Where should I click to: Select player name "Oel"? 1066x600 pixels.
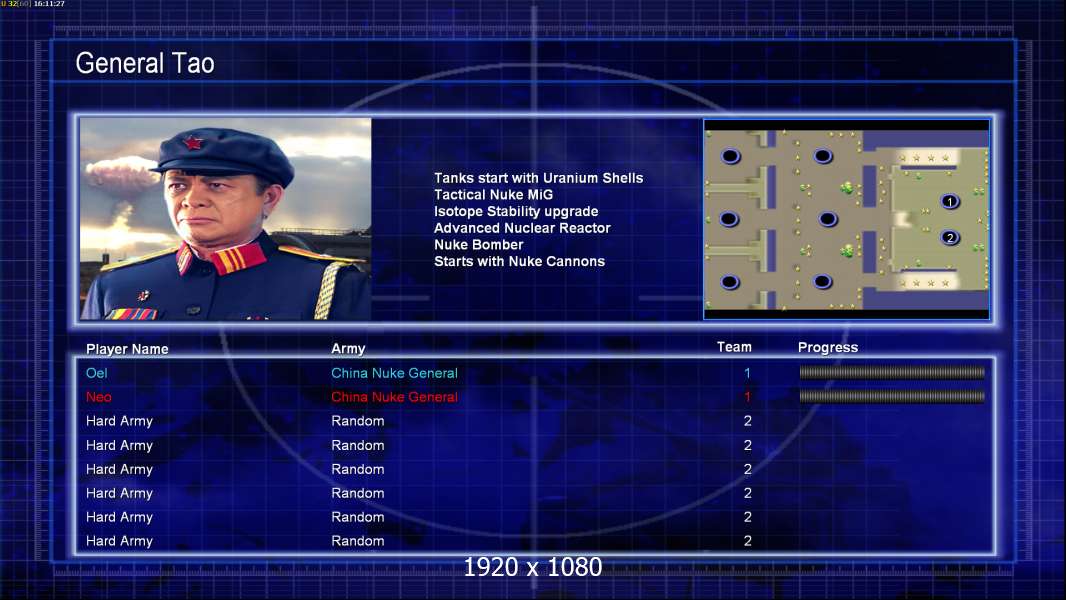click(x=97, y=373)
